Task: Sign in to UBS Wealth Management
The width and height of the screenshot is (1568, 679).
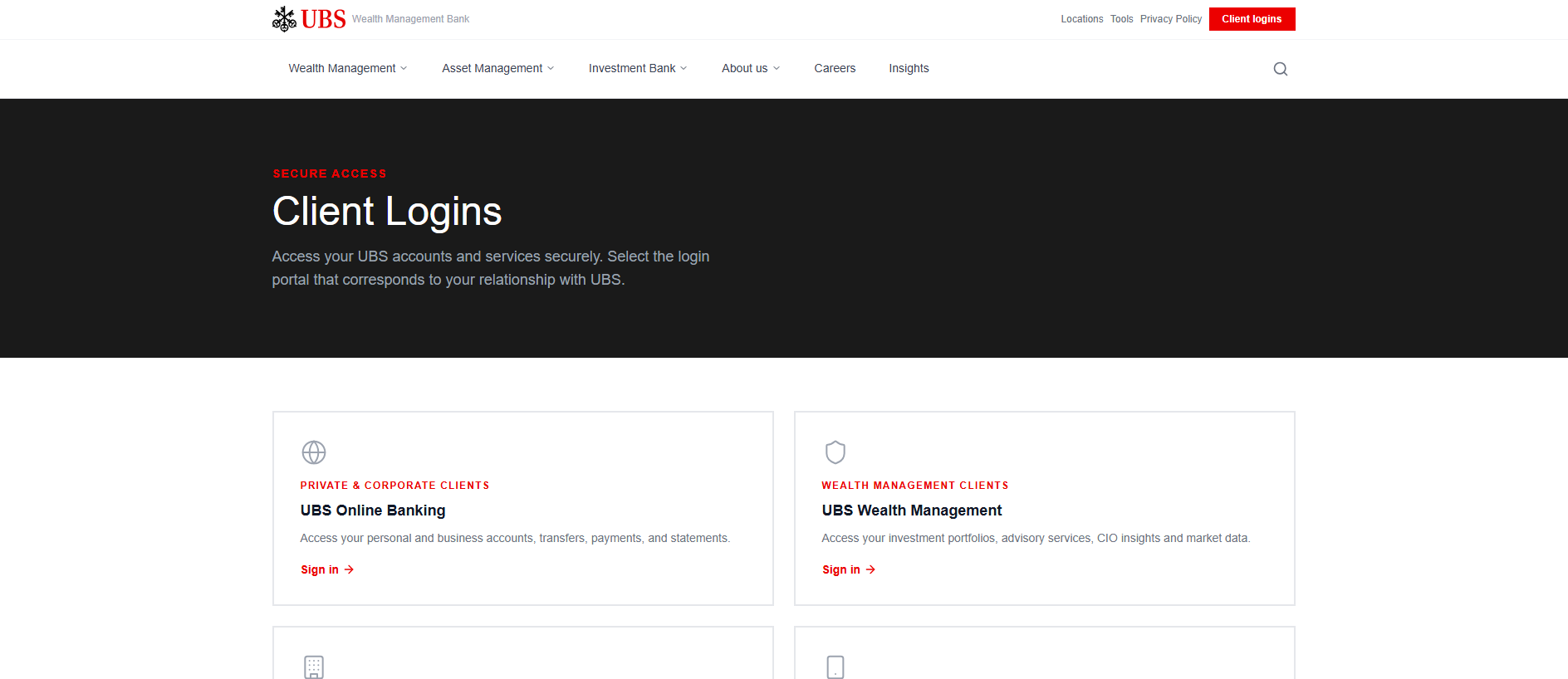Action: click(849, 569)
